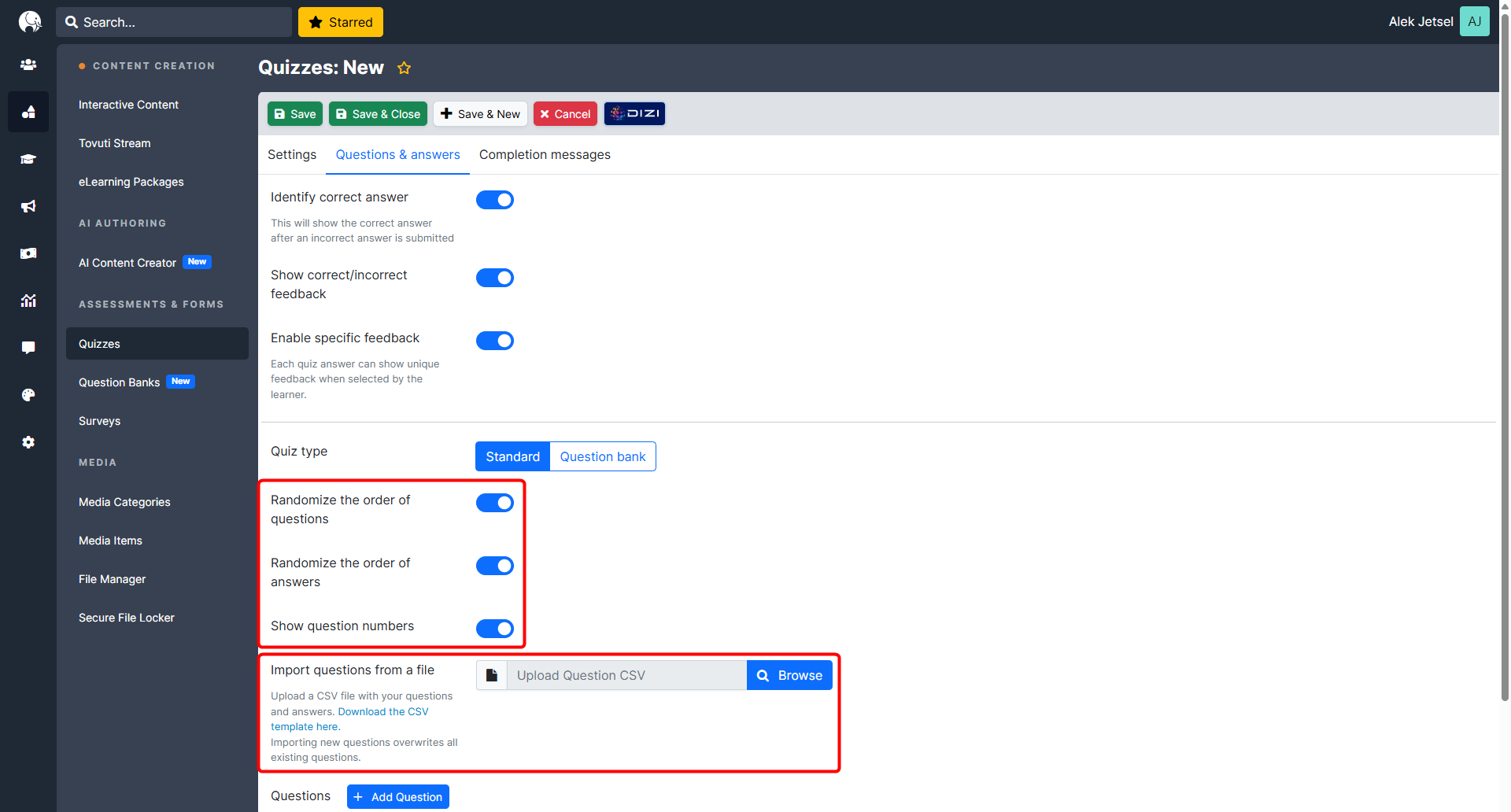The width and height of the screenshot is (1511, 812).
Task: Toggle Randomize the order of answers
Action: coord(495,566)
